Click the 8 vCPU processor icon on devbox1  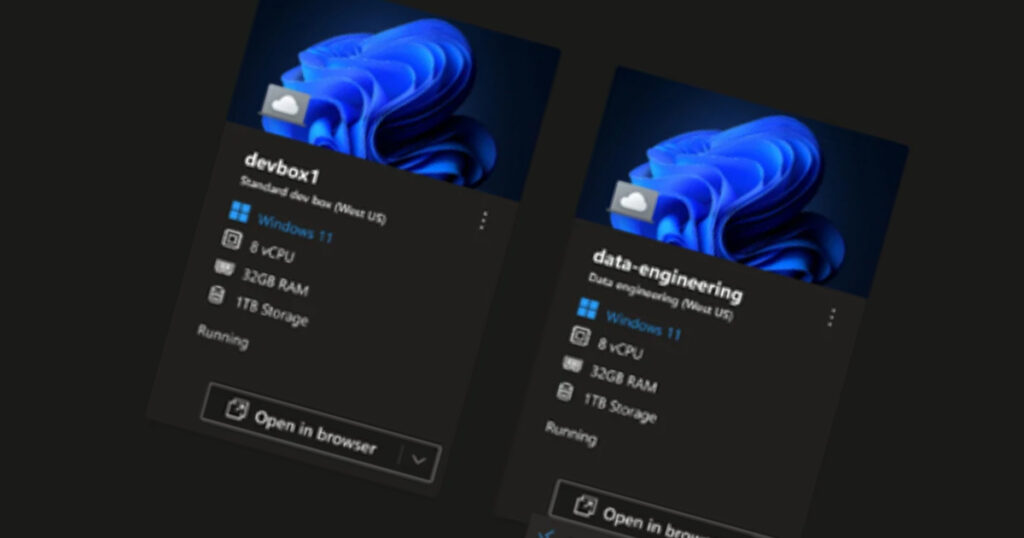(231, 239)
